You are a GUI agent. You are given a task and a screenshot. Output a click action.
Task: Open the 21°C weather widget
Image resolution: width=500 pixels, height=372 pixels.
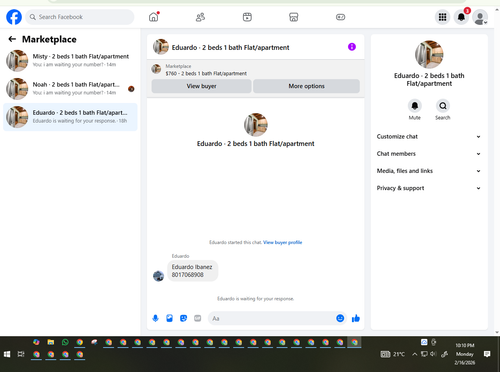[x=393, y=354]
